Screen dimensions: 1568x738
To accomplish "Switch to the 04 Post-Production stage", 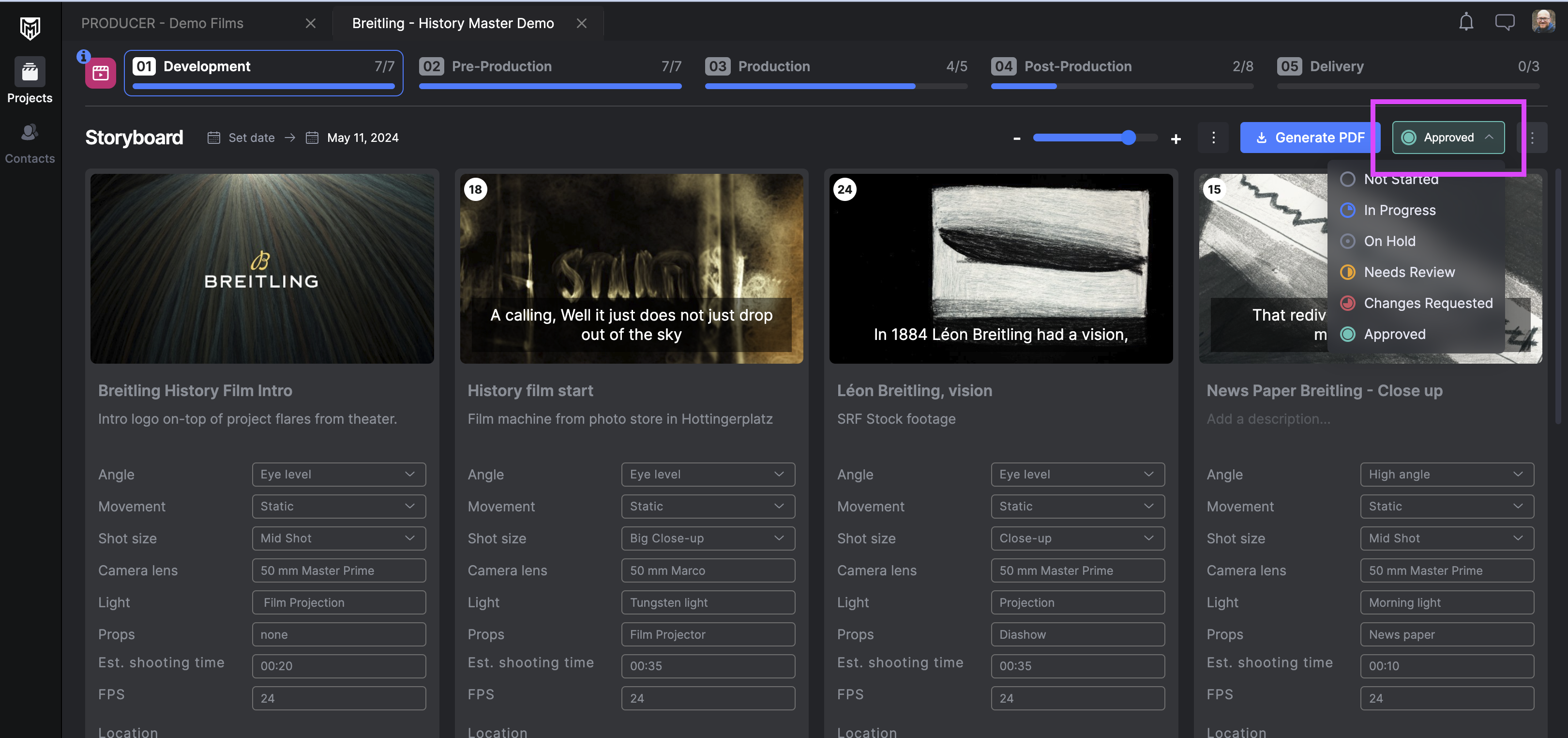I will click(x=1122, y=73).
